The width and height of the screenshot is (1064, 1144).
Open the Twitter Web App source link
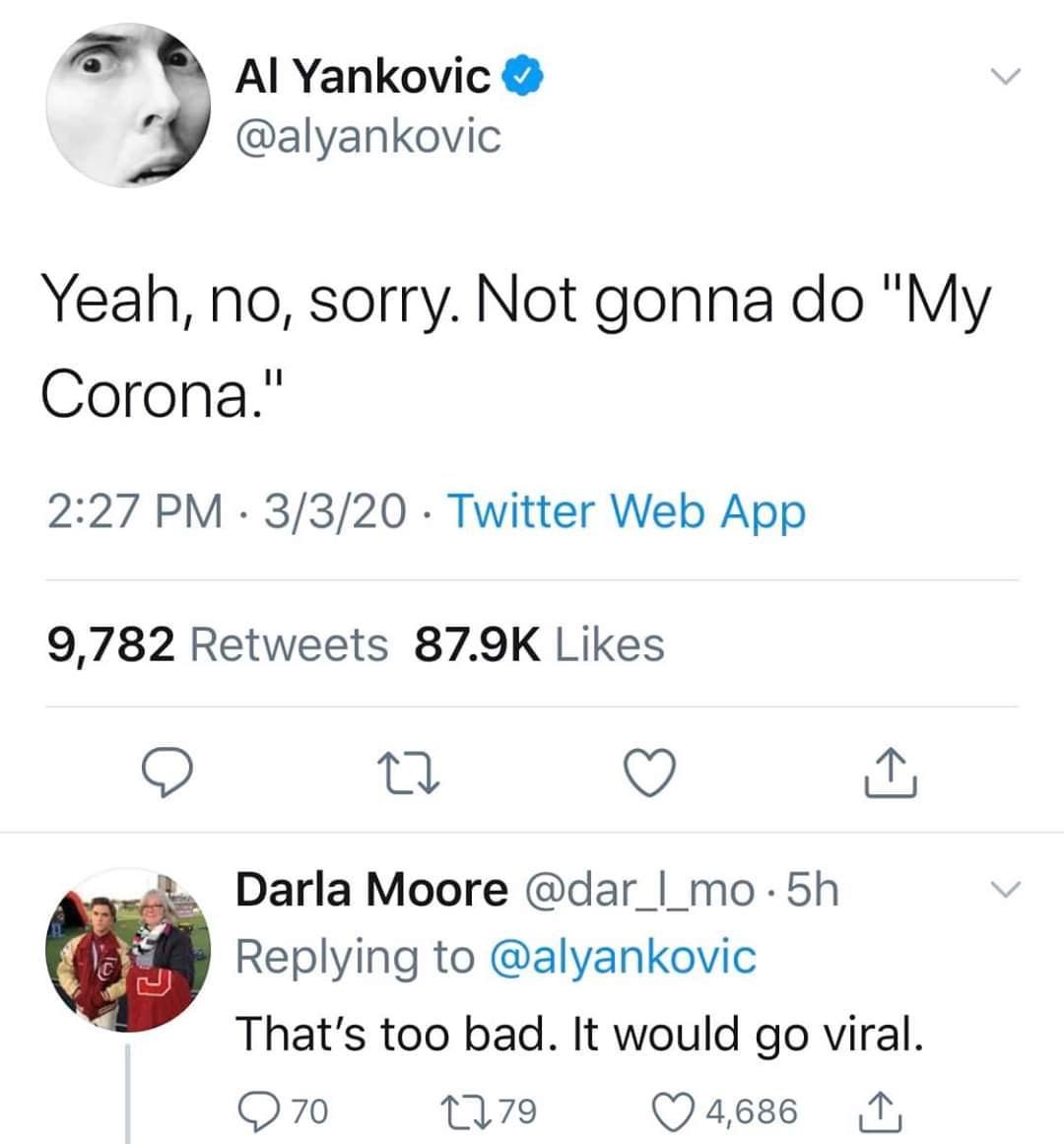[627, 512]
